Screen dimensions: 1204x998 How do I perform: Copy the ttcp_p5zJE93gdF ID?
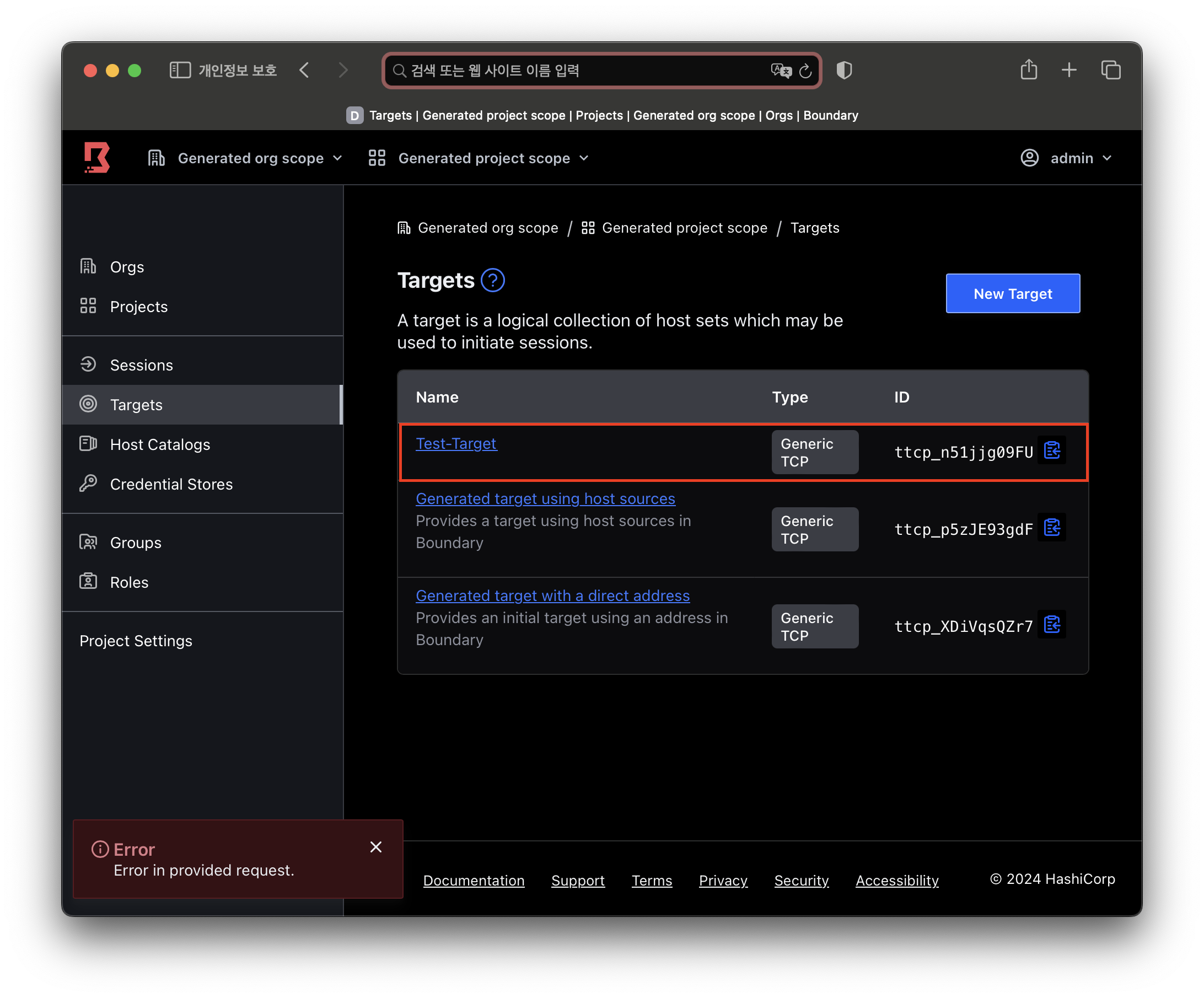(x=1051, y=528)
